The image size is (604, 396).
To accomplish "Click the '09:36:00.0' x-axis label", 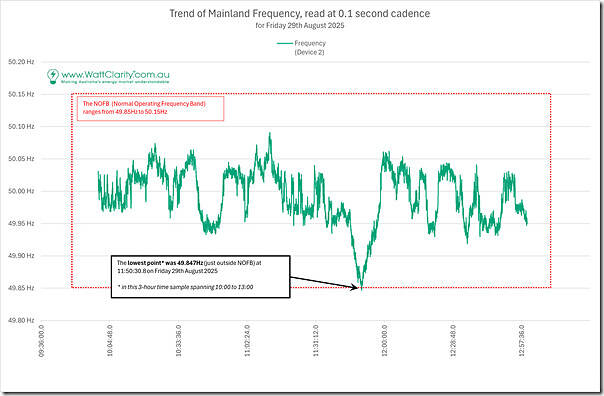I will [42, 341].
